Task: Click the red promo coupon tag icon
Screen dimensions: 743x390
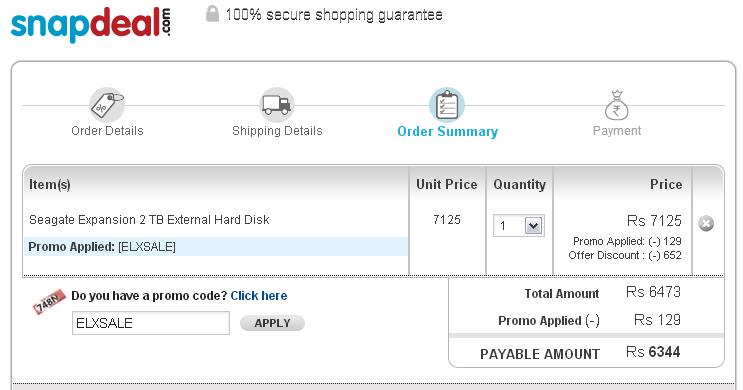Action: (48, 301)
